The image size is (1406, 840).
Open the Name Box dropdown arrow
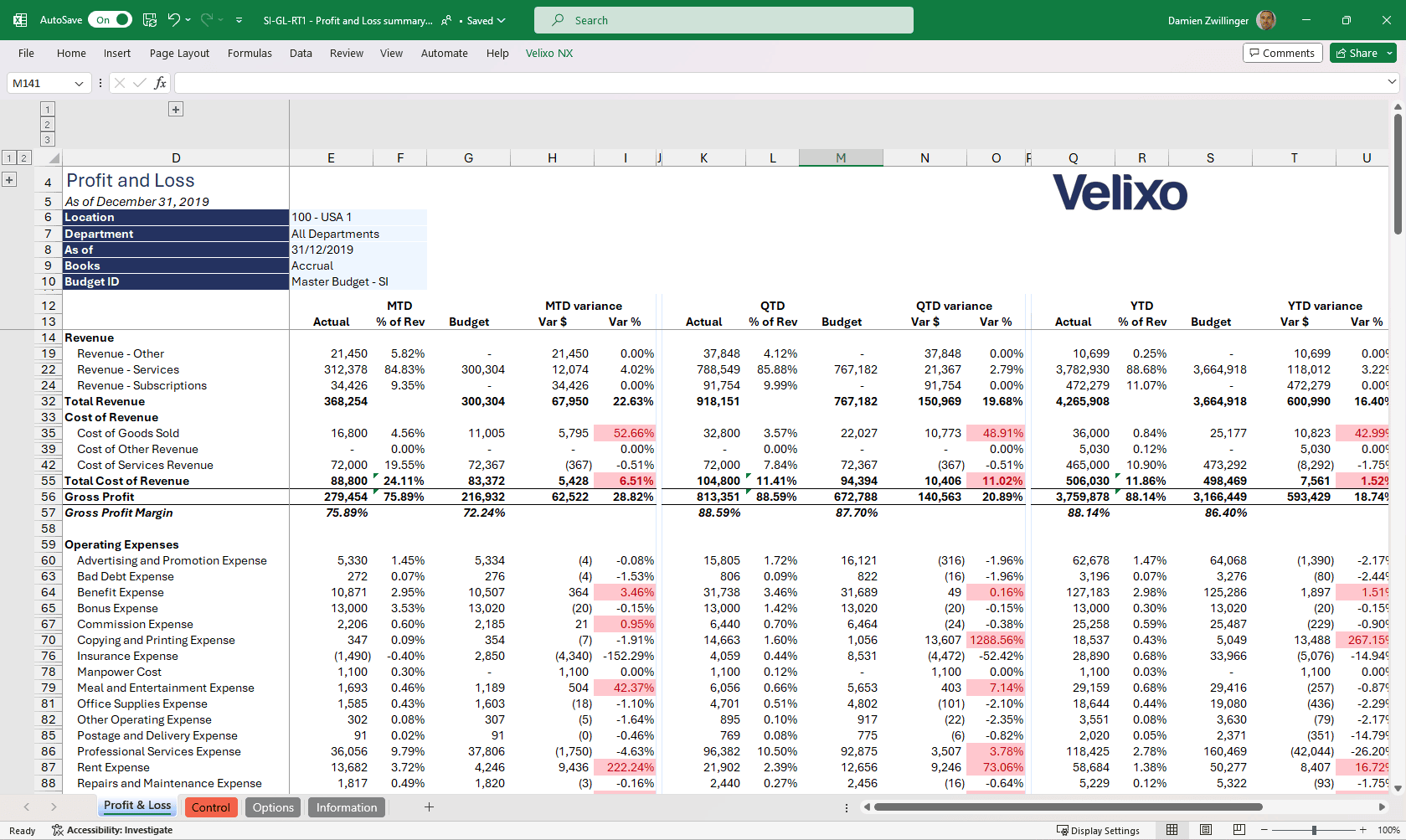tap(79, 83)
